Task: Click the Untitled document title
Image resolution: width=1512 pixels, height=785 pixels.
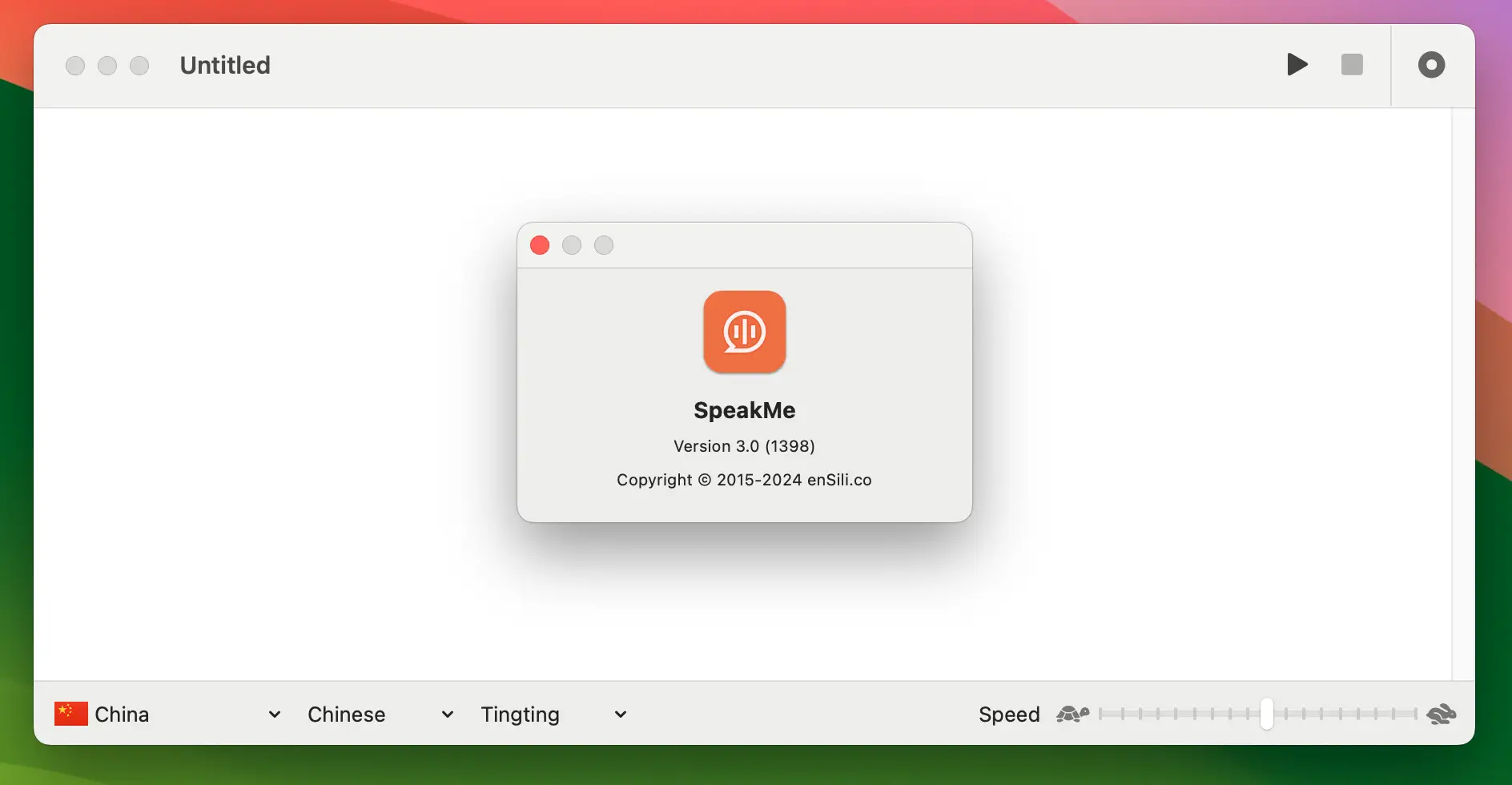Action: click(224, 65)
